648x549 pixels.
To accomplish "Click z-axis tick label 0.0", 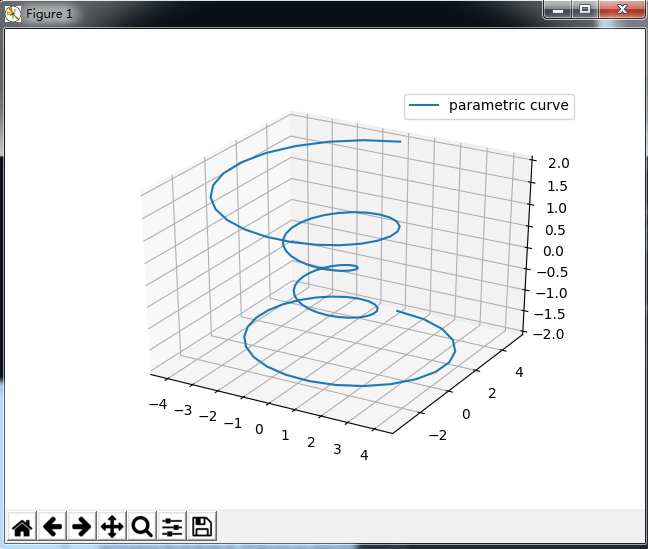I will pos(553,251).
